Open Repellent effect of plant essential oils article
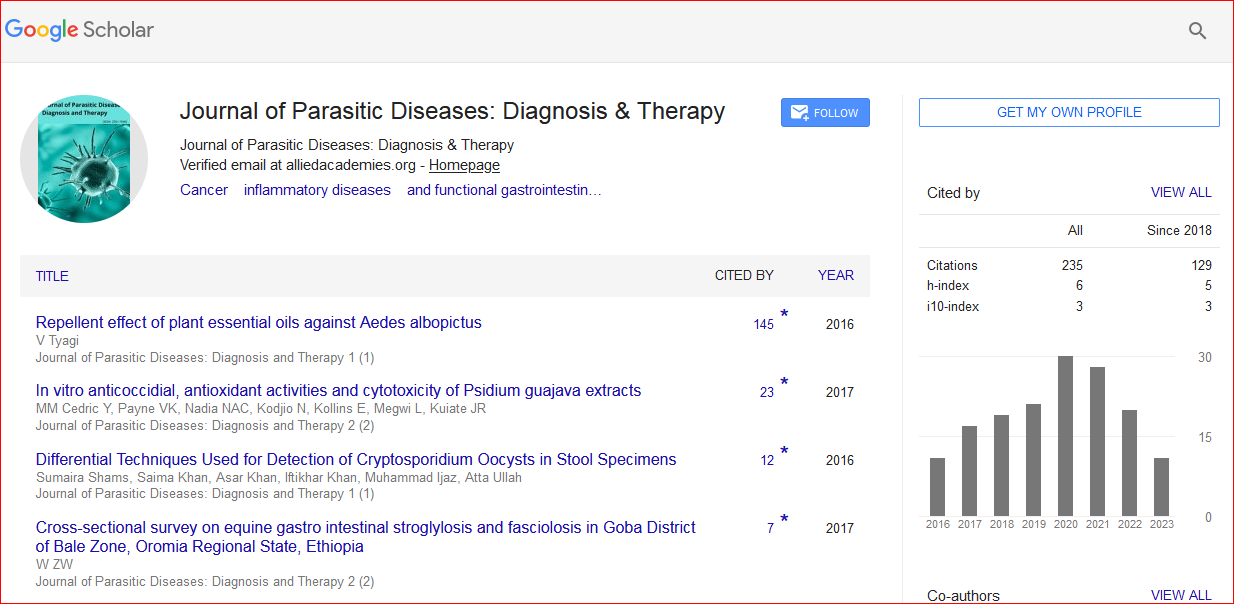The height and width of the screenshot is (604, 1234). [258, 322]
